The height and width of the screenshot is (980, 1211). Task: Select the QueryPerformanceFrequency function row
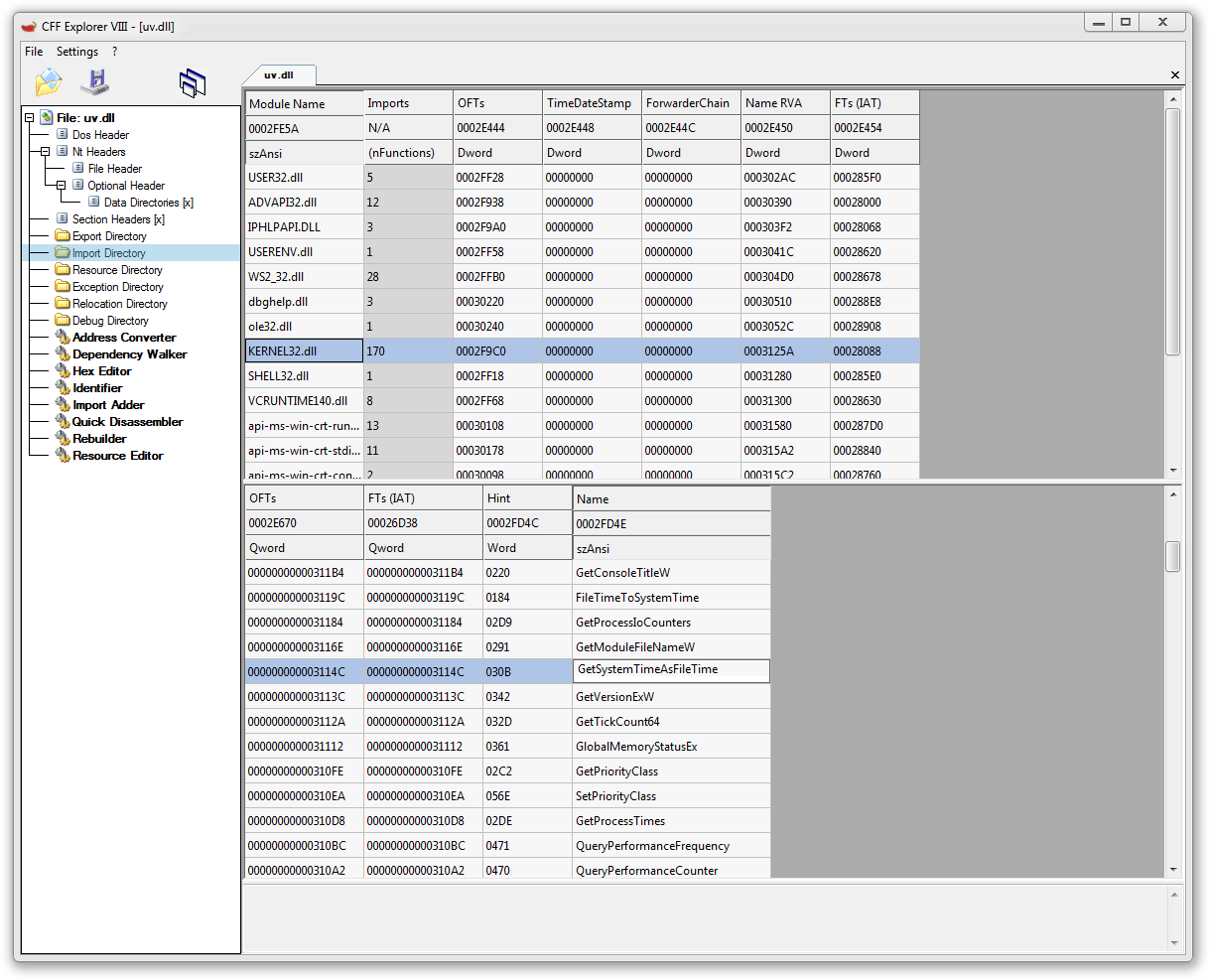tap(507, 846)
